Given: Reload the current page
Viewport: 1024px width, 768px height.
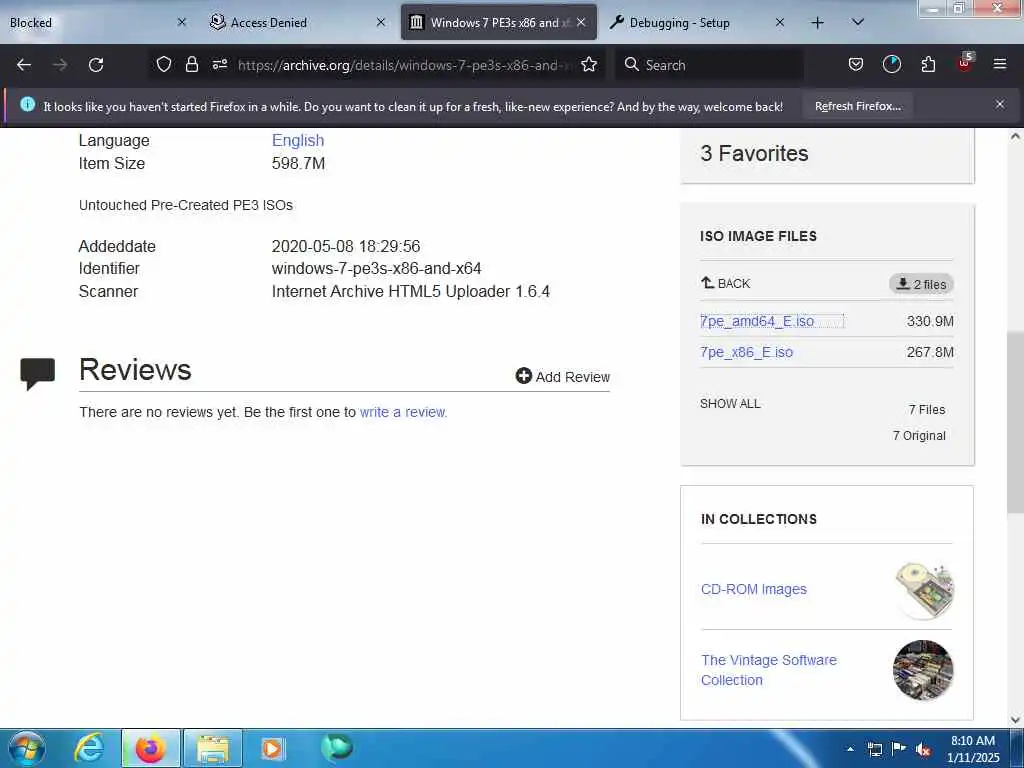Looking at the screenshot, I should 96,65.
